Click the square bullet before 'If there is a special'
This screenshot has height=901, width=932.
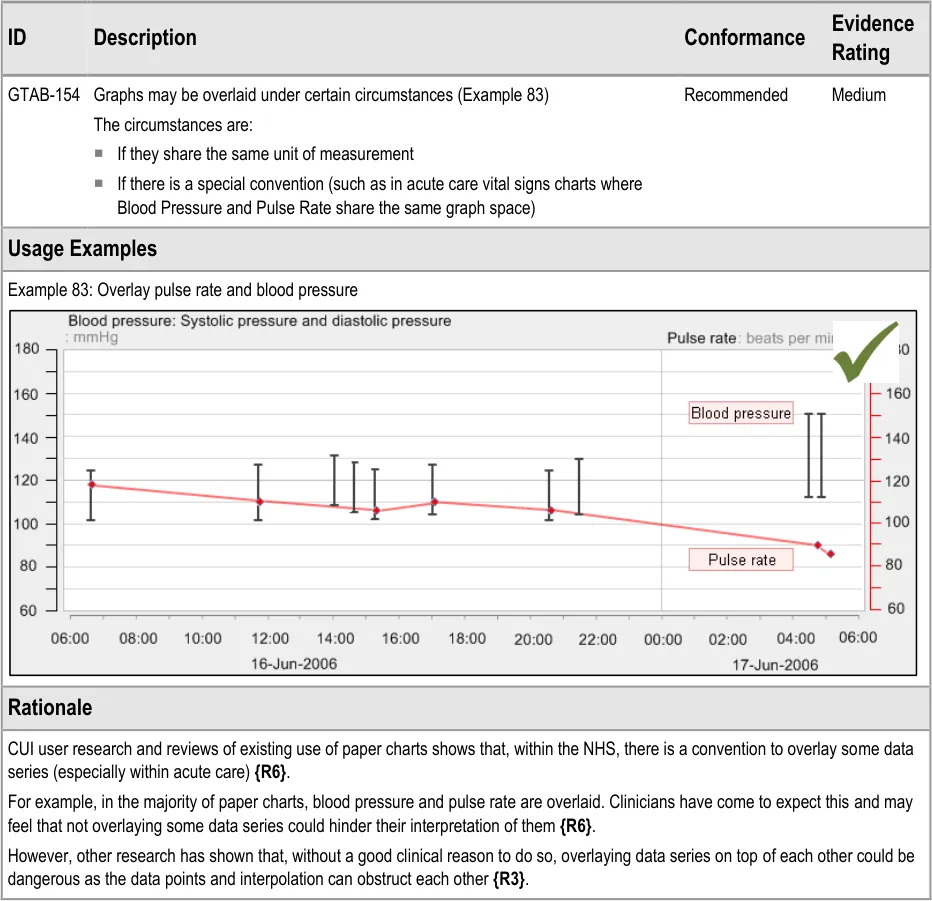click(99, 184)
